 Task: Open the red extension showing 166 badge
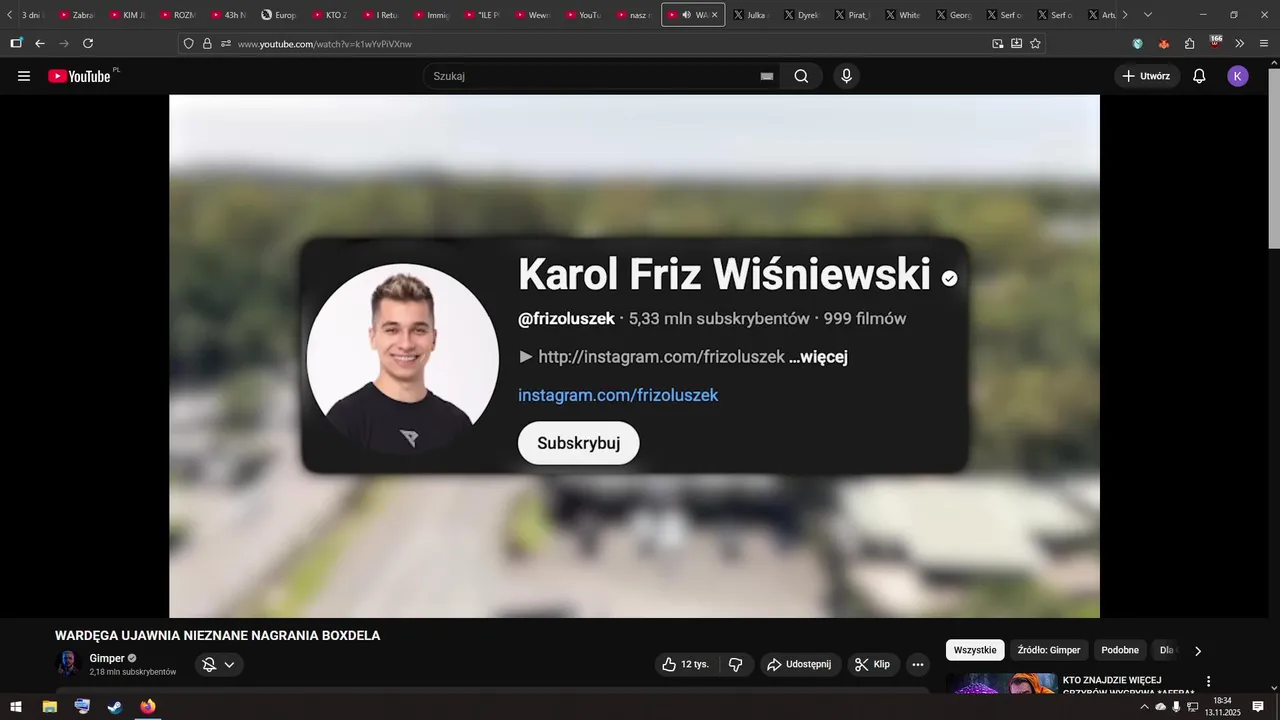pyautogui.click(x=1215, y=43)
